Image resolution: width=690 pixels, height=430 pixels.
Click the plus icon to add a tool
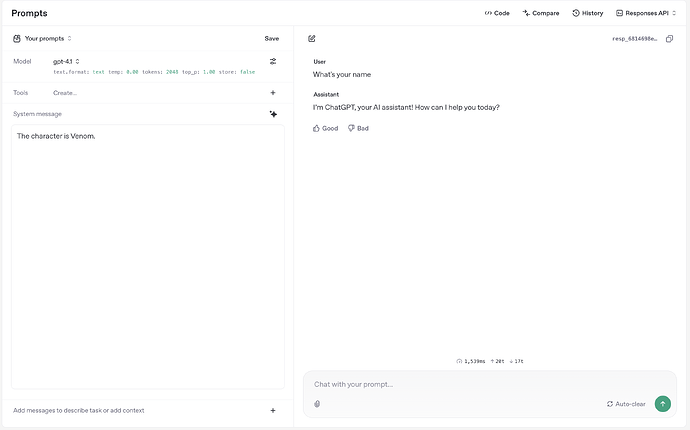(x=273, y=92)
